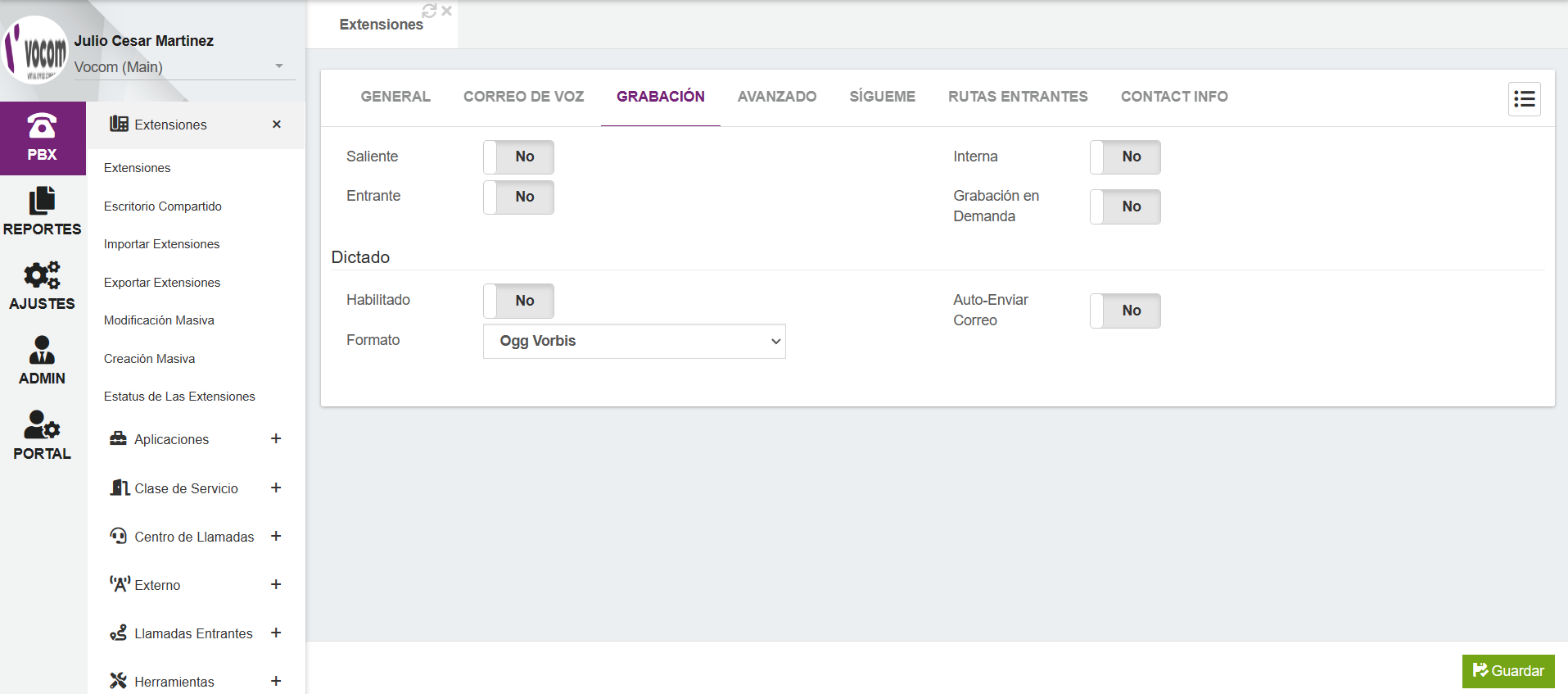This screenshot has height=694, width=1568.
Task: Toggle the Saliente recording switch
Action: (x=518, y=156)
